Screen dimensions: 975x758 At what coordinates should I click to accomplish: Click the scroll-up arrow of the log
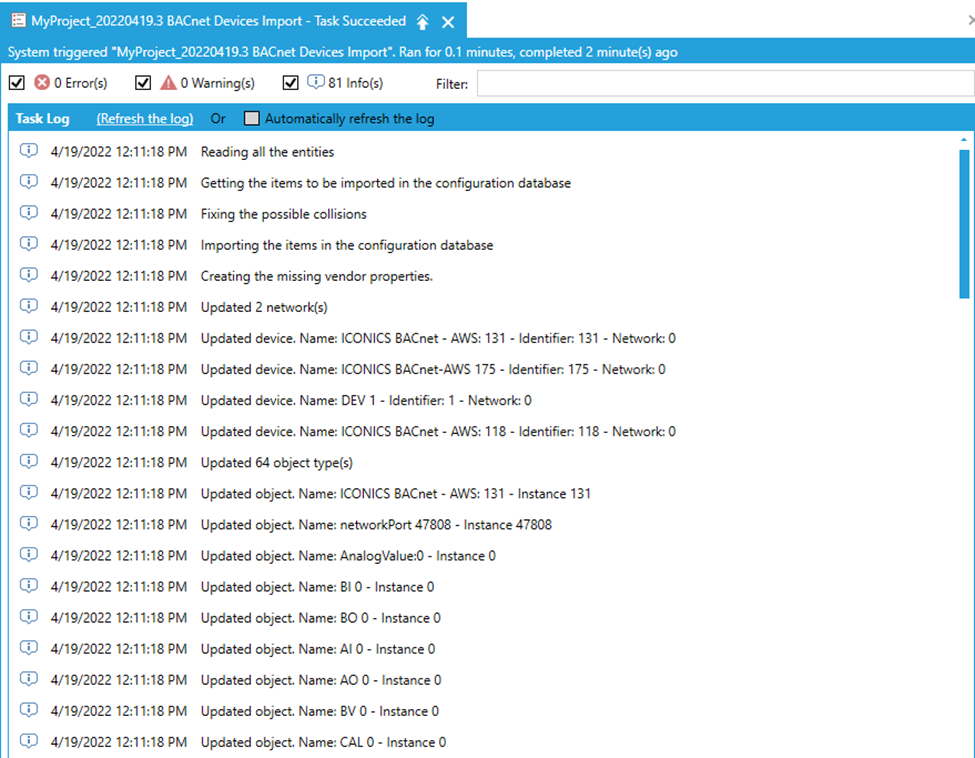coord(964,140)
